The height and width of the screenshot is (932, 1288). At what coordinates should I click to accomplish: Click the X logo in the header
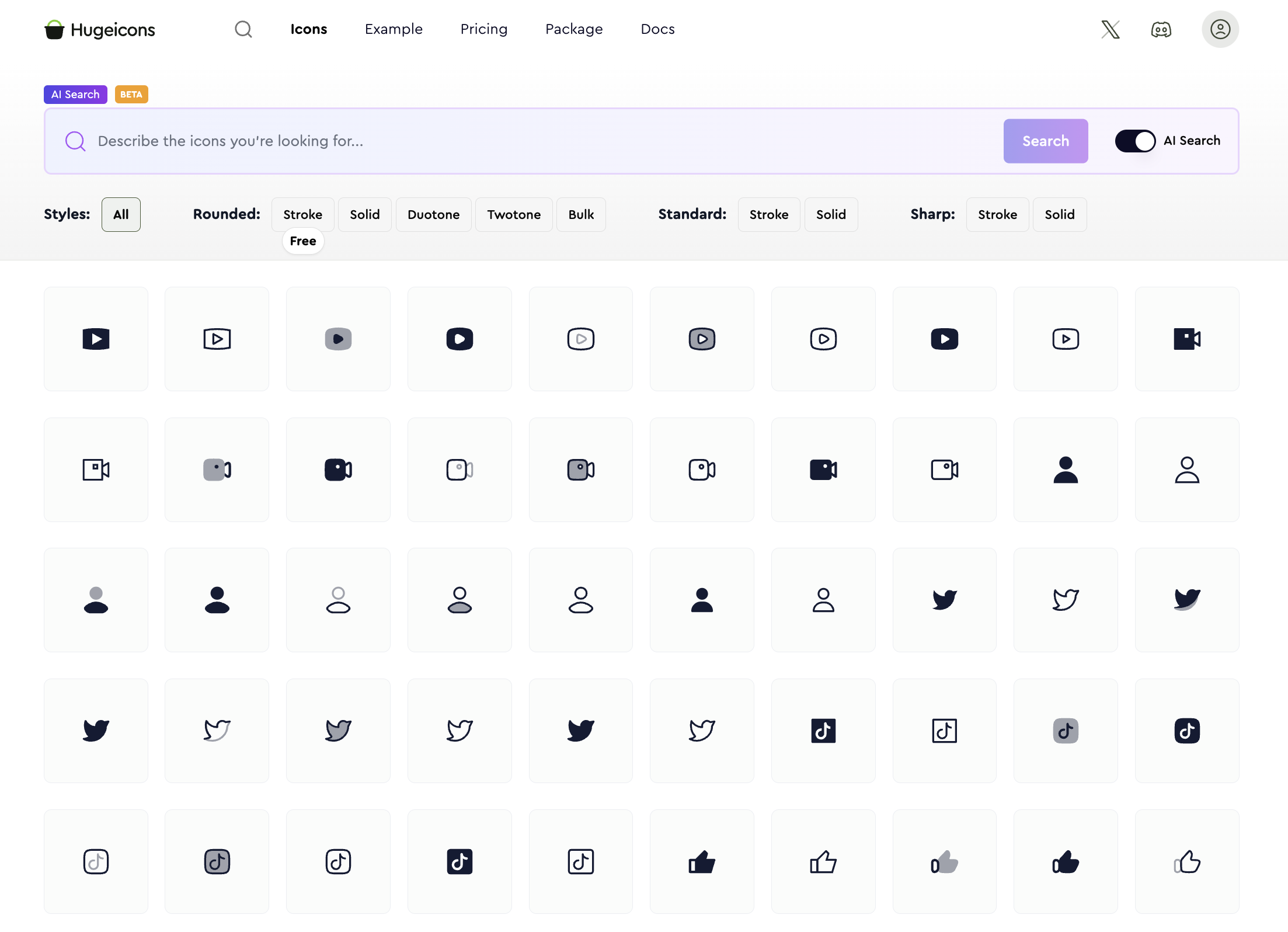tap(1110, 29)
